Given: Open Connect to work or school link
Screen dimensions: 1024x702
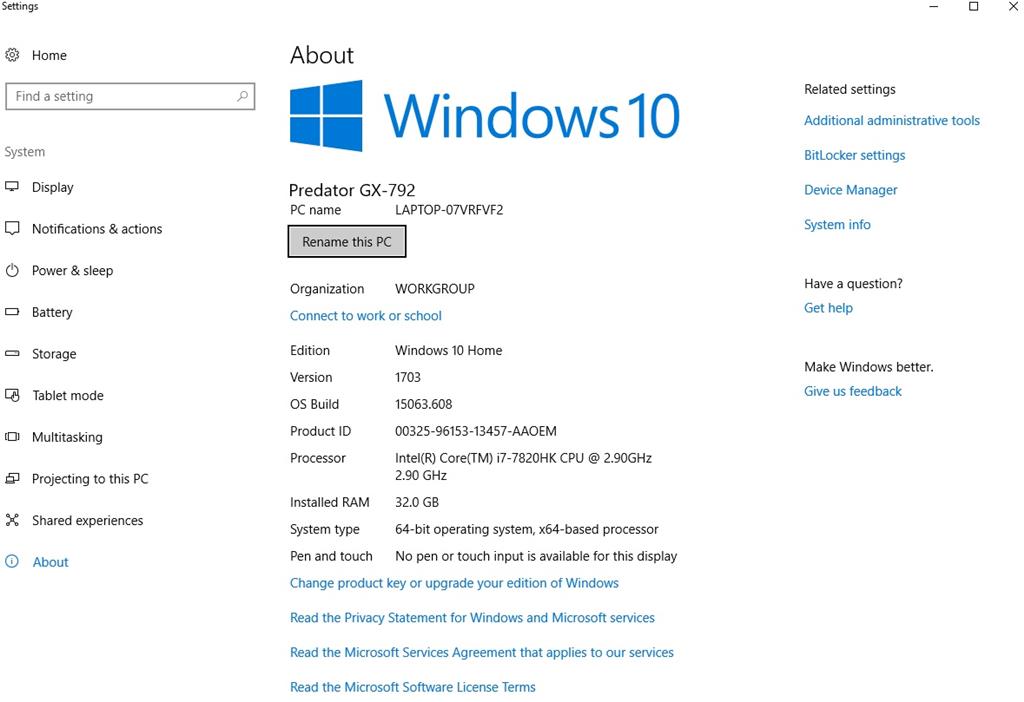Looking at the screenshot, I should click(x=366, y=315).
